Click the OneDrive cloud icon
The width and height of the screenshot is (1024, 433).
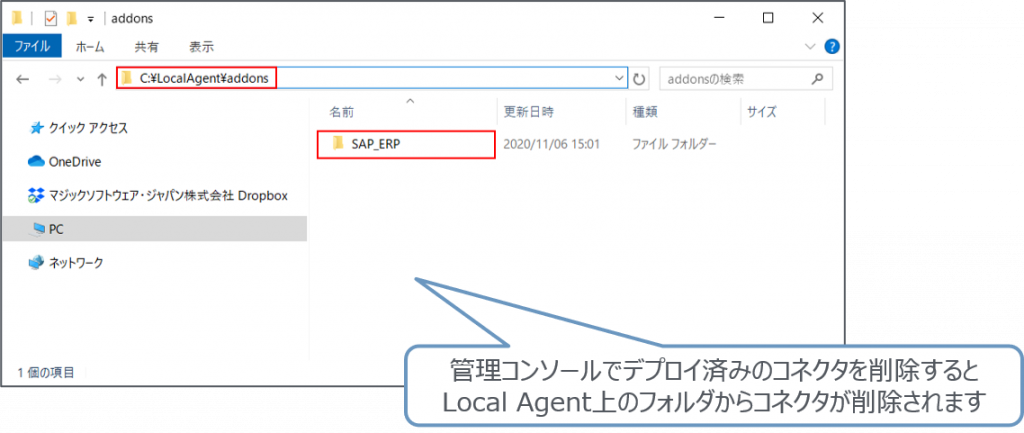[x=37, y=161]
